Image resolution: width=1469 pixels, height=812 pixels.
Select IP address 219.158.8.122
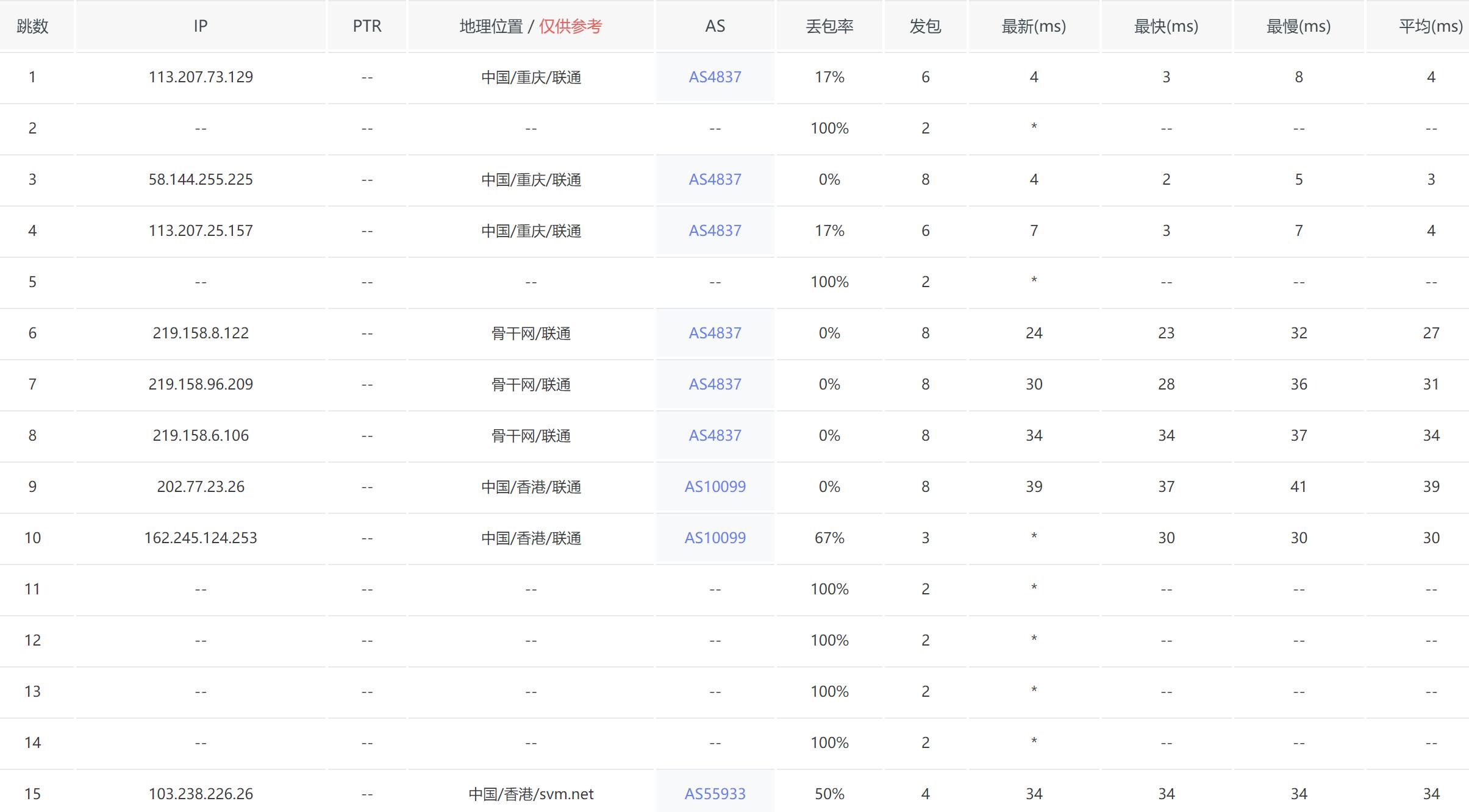[x=201, y=333]
